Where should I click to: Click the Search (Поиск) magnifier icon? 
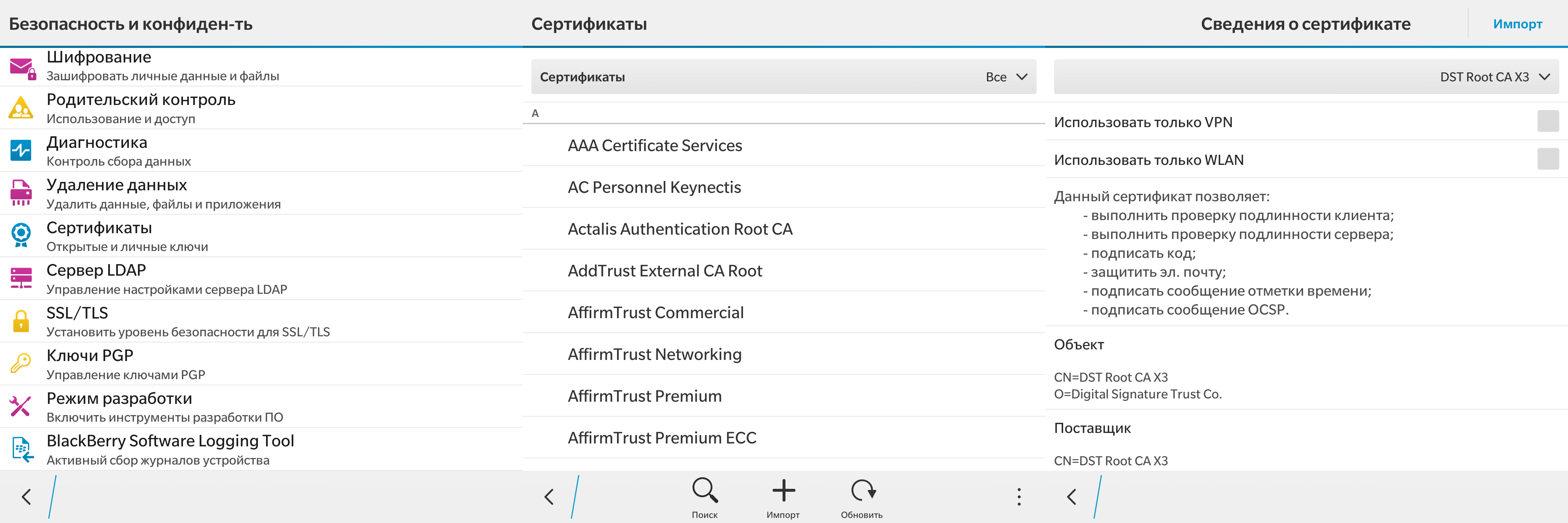(705, 490)
